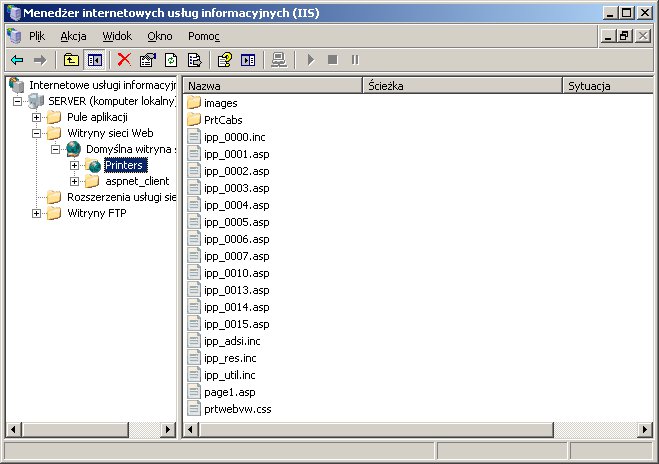Viewport: 659px width, 464px height.
Task: Collapse the SERVER node
Action: coord(17,101)
